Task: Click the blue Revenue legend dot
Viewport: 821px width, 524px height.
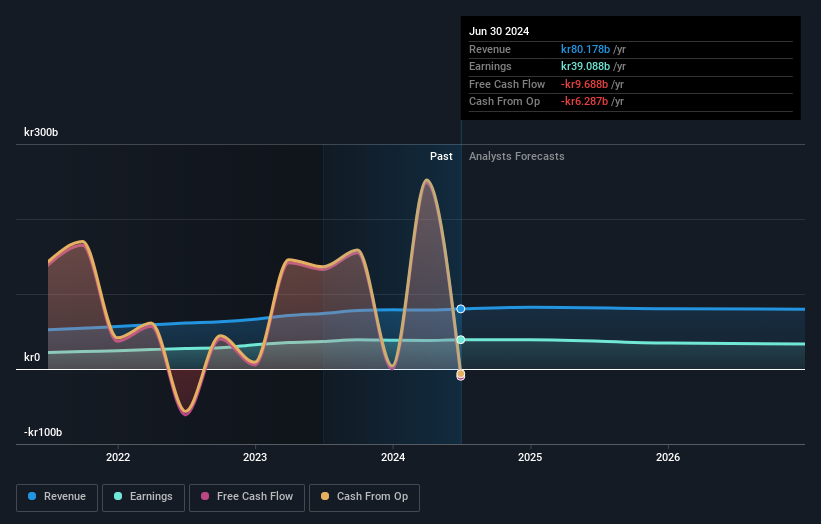Action: point(32,496)
